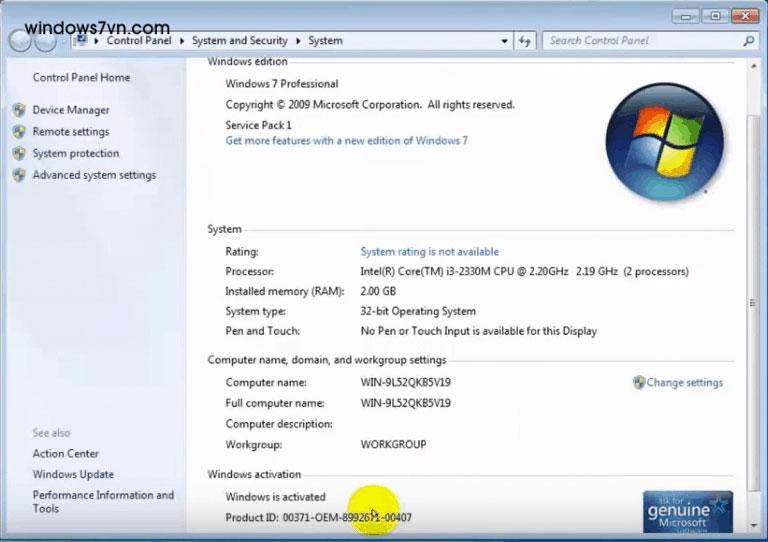The width and height of the screenshot is (768, 542).
Task: Click the magnifier icon in the search box
Action: tap(748, 41)
